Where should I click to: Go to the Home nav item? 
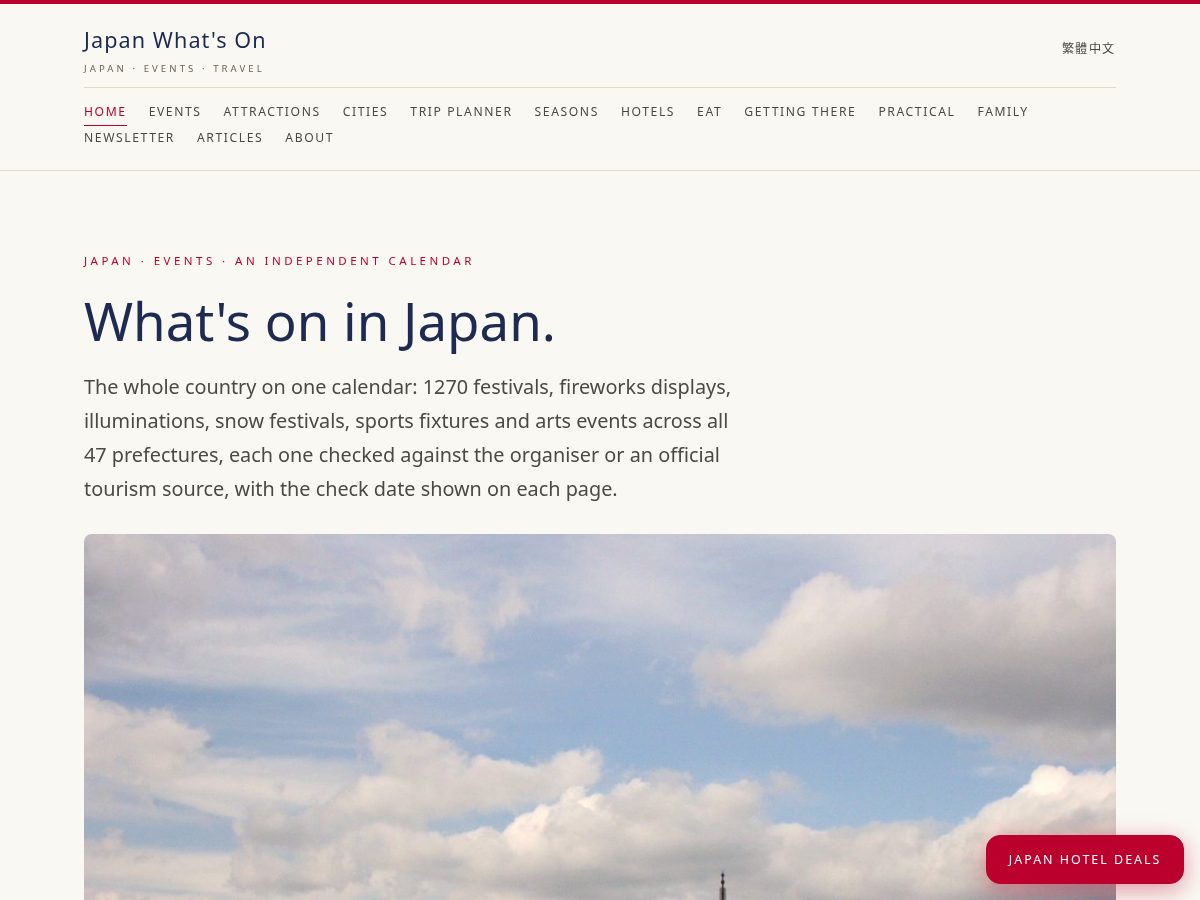pyautogui.click(x=105, y=112)
